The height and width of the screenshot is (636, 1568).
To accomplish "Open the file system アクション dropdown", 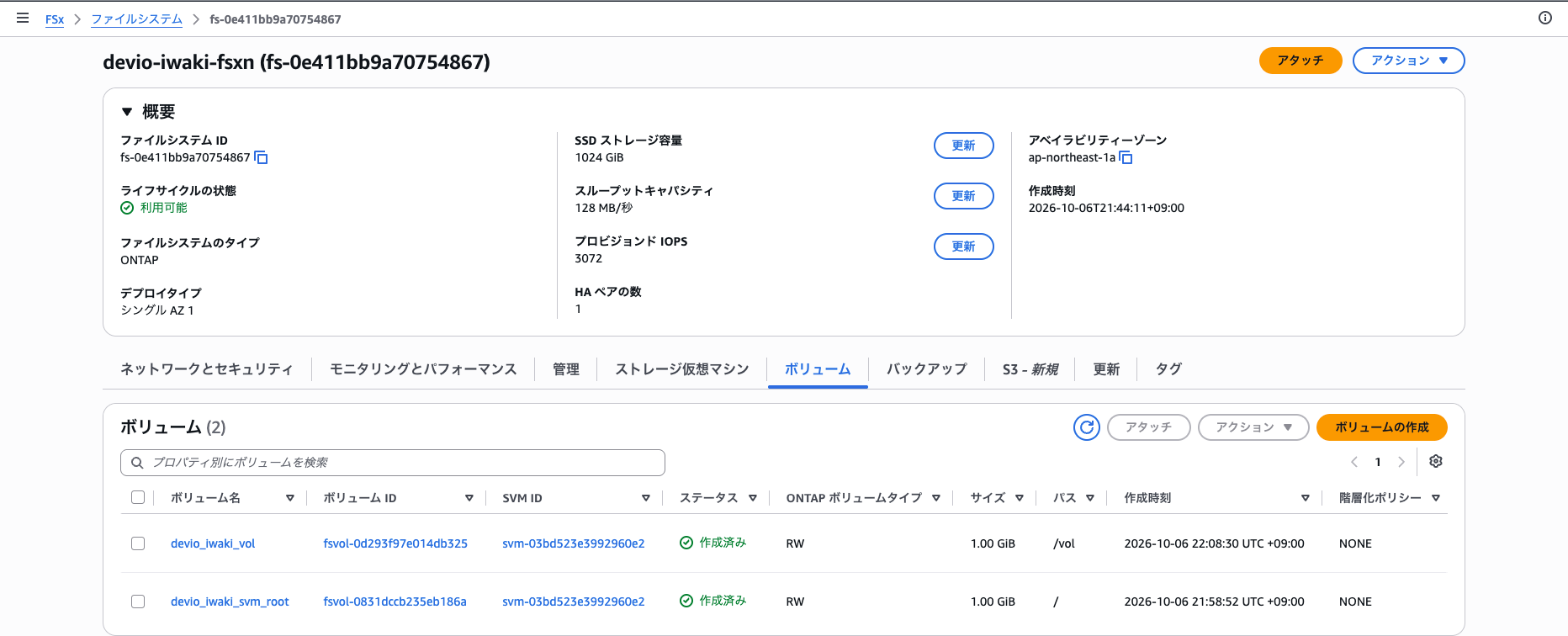I will pos(1409,61).
